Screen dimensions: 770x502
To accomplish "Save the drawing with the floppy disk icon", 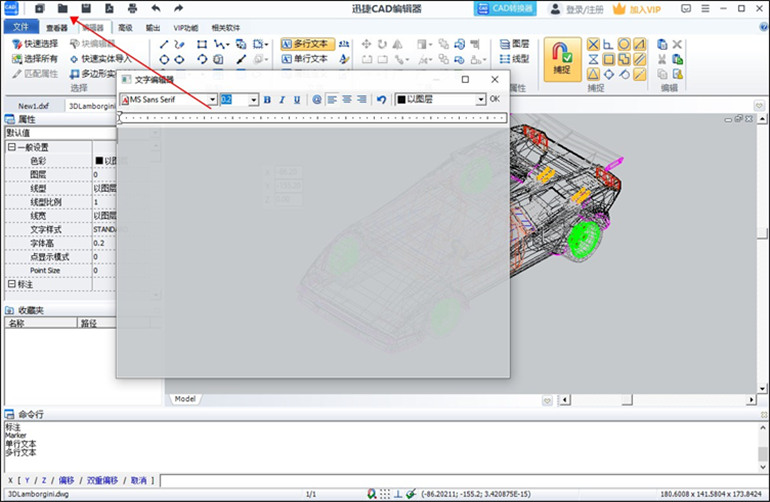I will coord(86,8).
